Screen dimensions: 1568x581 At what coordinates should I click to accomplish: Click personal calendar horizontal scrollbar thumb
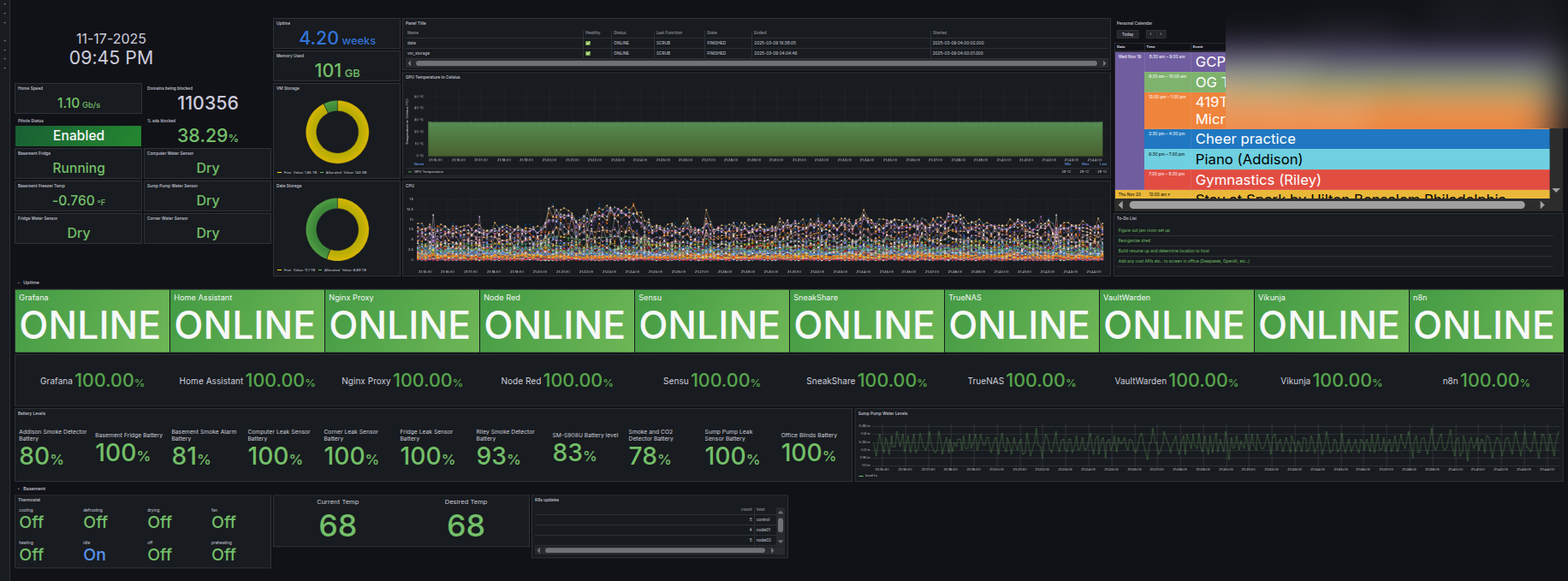tap(1327, 205)
